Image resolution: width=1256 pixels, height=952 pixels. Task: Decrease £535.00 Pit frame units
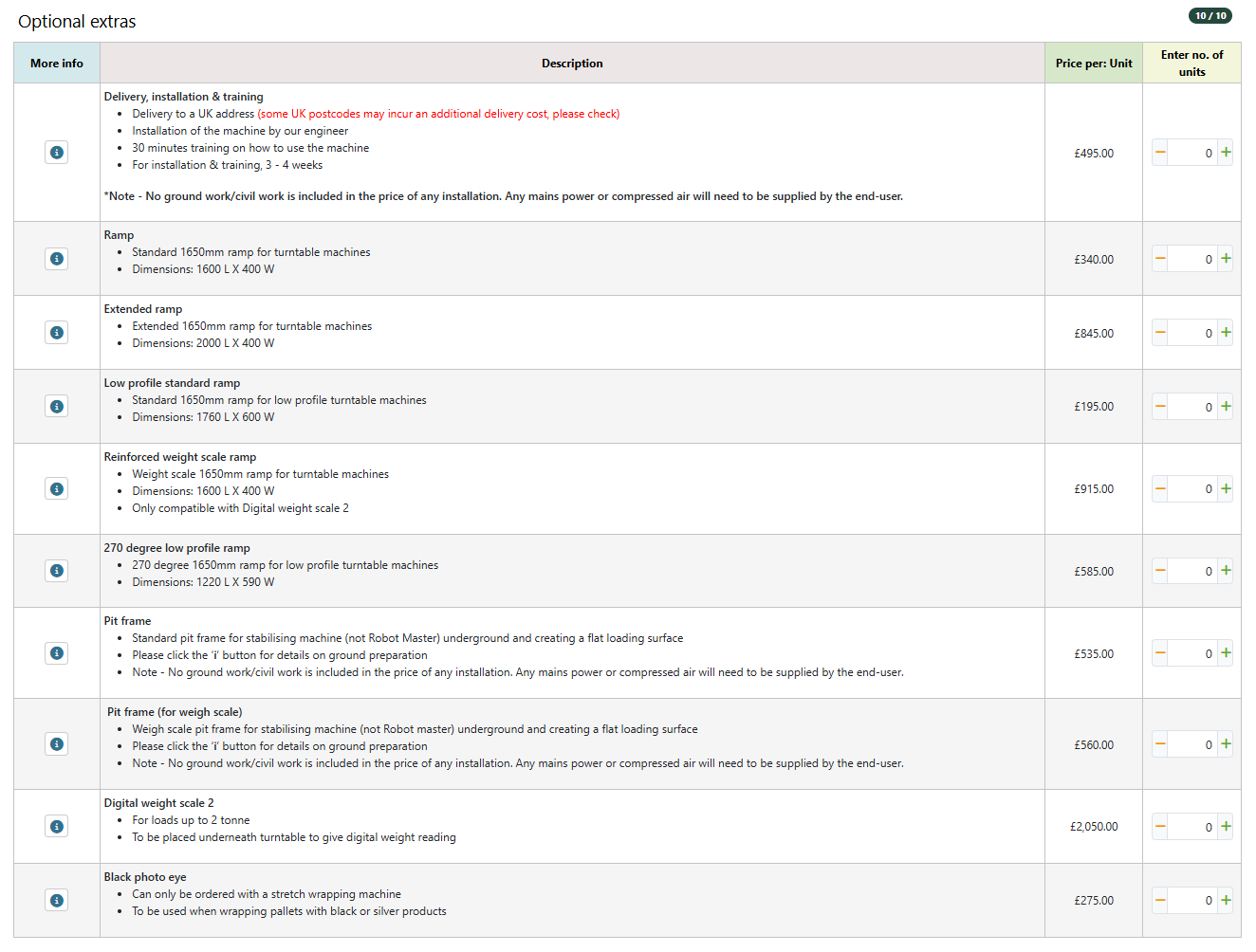[x=1160, y=653]
